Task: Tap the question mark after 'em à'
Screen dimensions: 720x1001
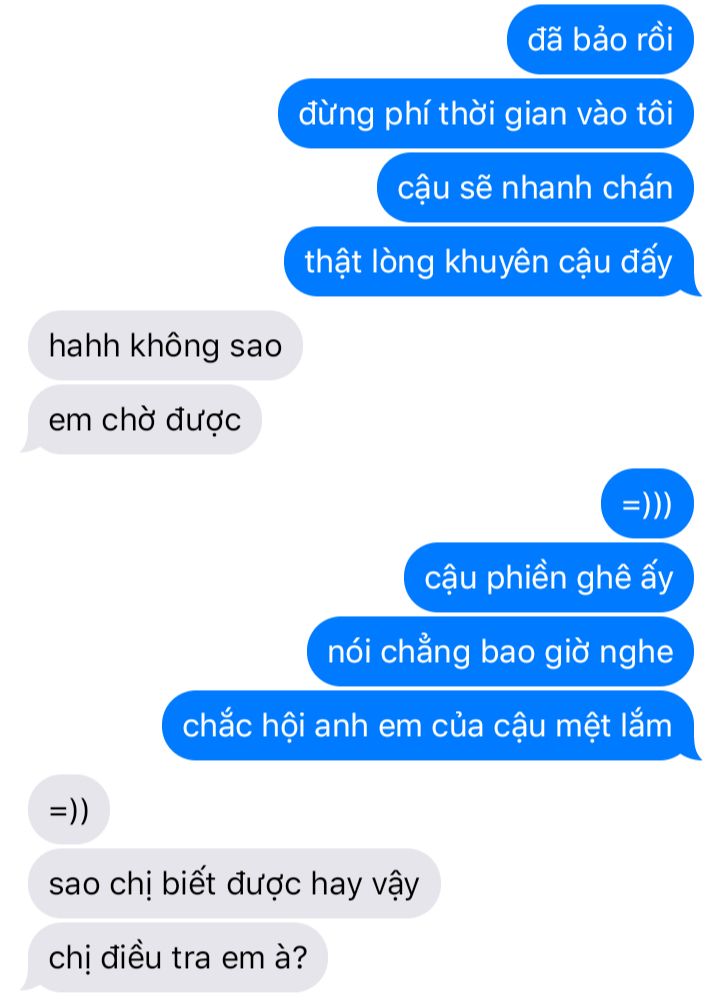Action: coord(299,958)
